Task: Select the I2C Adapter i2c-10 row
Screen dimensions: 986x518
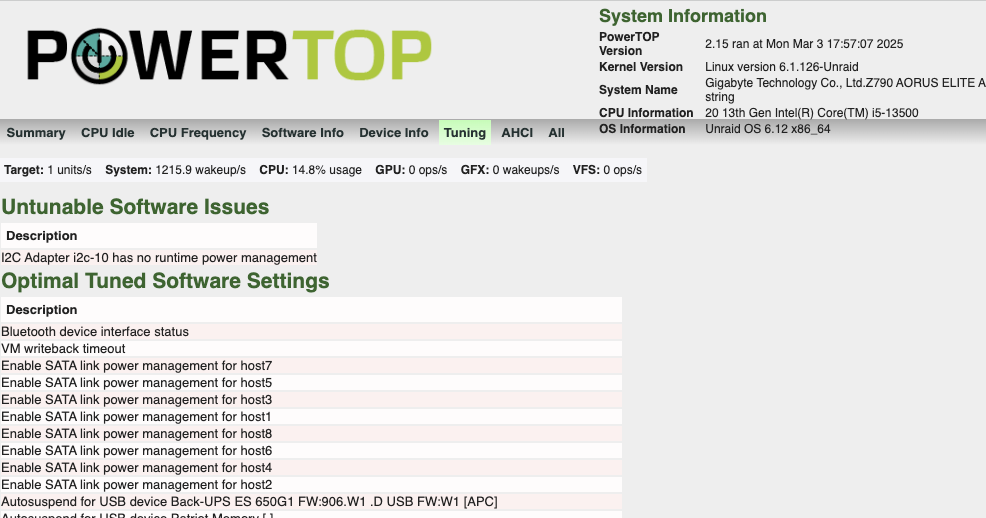Action: coord(159,258)
